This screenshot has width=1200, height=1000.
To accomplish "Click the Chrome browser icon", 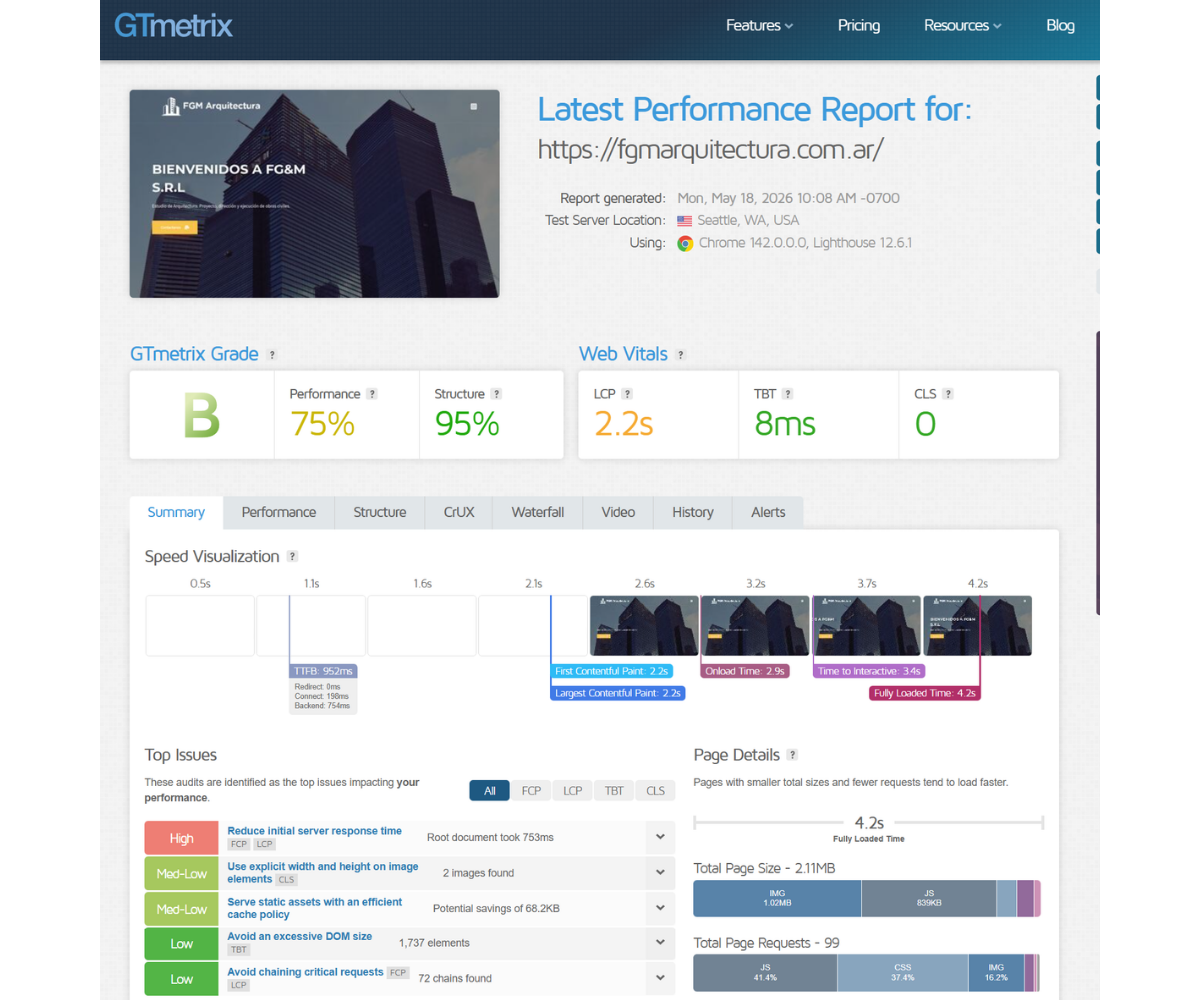I will (x=685, y=243).
